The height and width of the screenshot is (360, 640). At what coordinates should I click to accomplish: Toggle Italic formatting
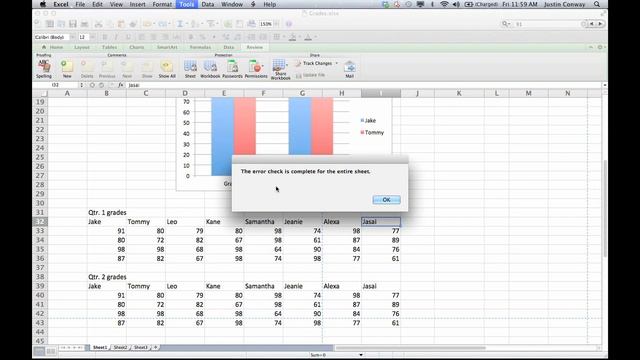coord(116,37)
